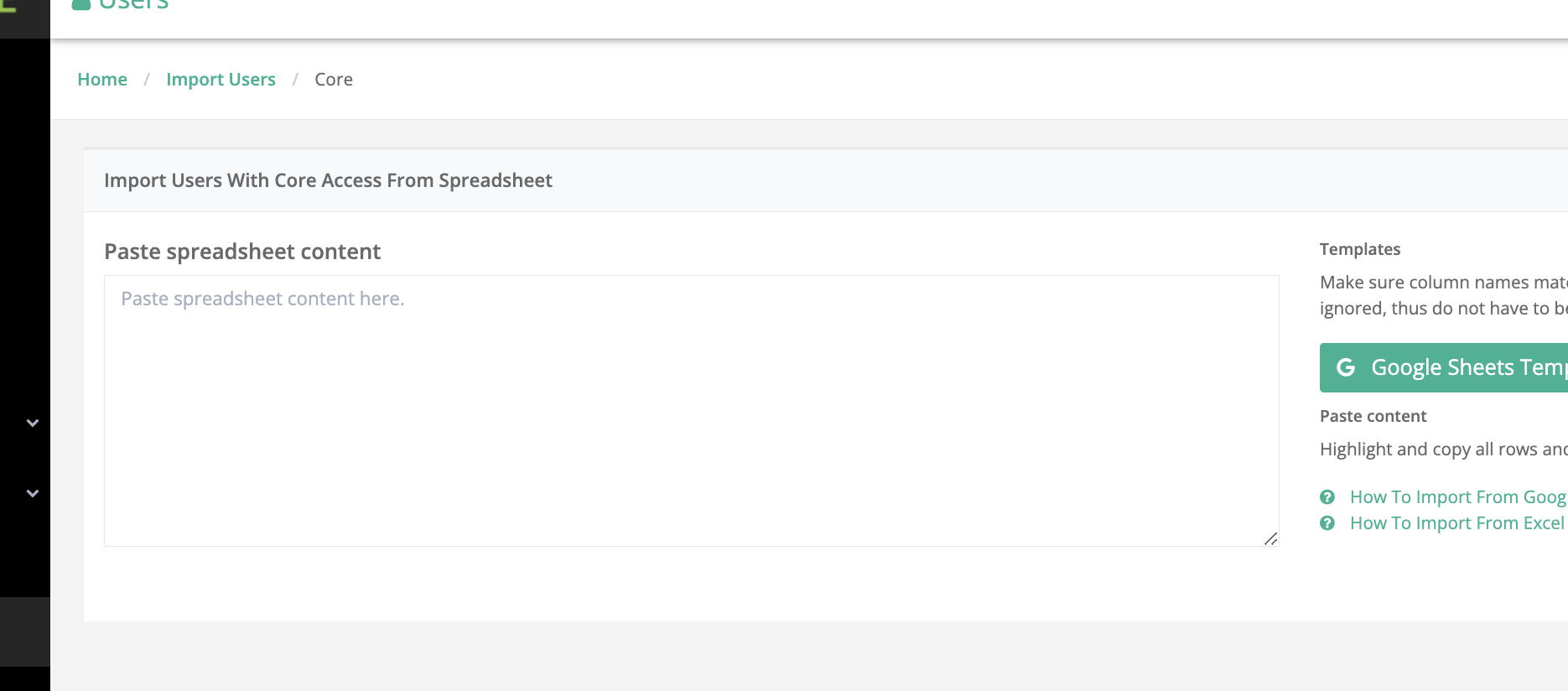Click the help icon beside the Excel guide
This screenshot has height=691, width=1568.
click(1327, 523)
